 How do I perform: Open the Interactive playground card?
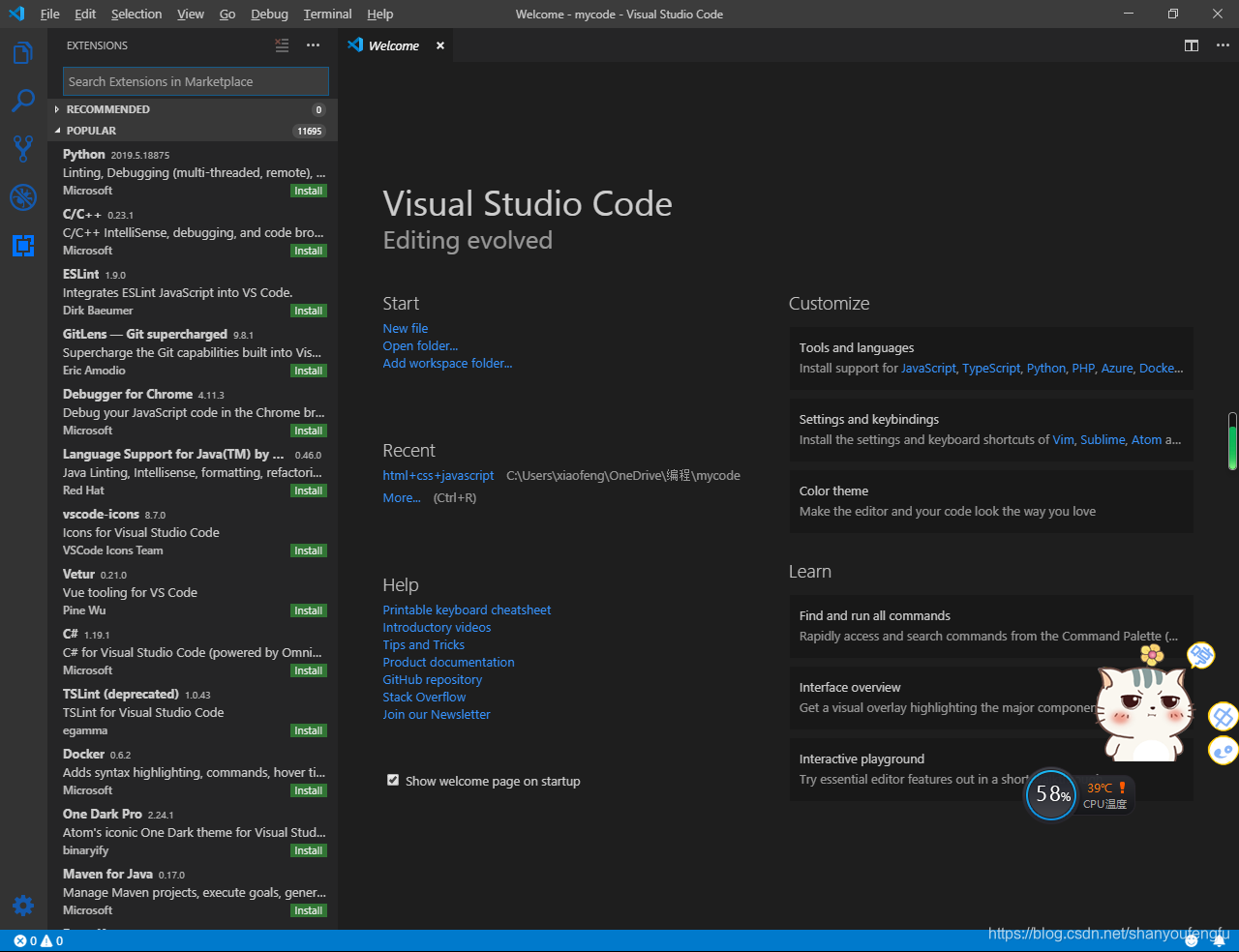(x=991, y=769)
